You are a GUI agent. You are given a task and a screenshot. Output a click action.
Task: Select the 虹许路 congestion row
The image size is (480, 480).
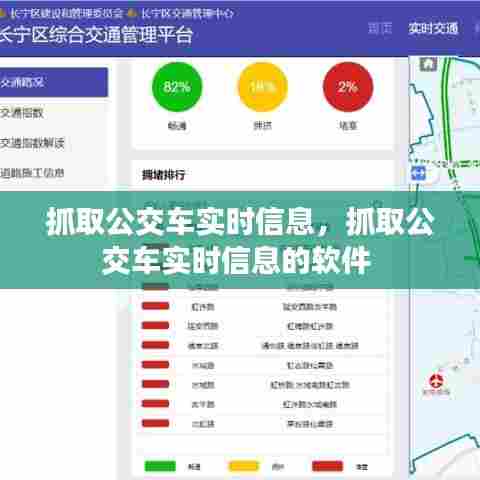click(262, 307)
